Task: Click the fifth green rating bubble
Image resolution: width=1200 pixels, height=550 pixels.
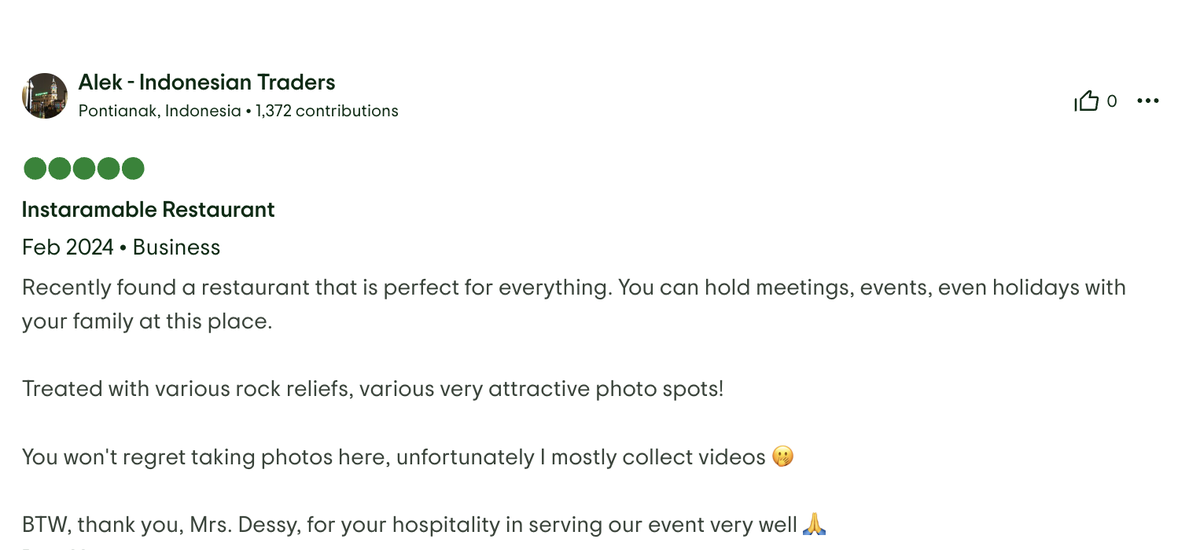Action: (x=133, y=168)
